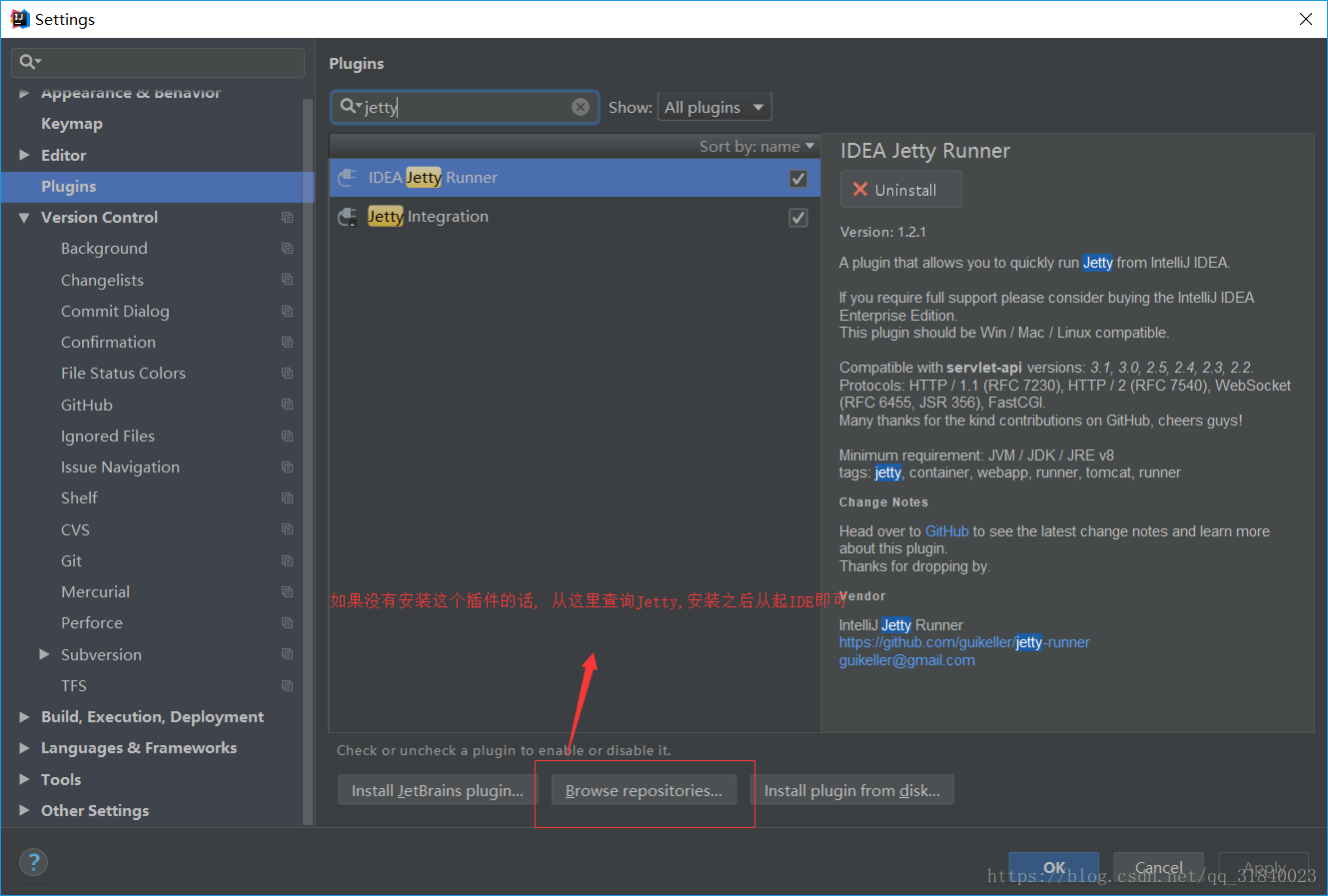Open the Mercurial settings page

95,591
